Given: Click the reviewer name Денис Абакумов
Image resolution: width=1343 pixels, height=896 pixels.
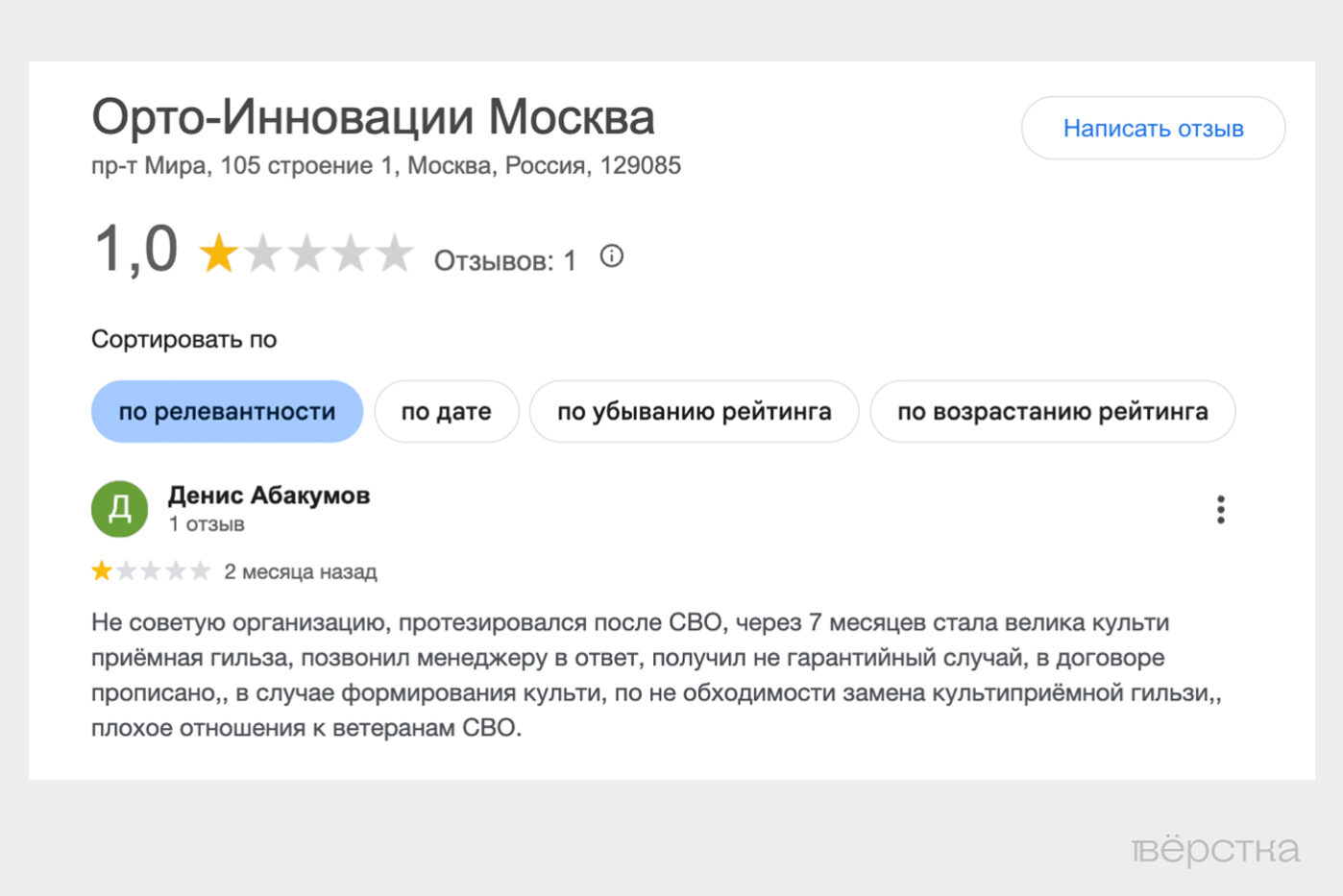Looking at the screenshot, I should click(269, 496).
